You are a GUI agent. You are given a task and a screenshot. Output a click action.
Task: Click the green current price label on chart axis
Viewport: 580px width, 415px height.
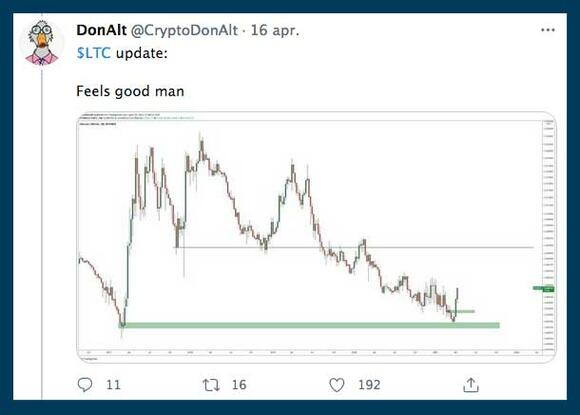[x=543, y=288]
